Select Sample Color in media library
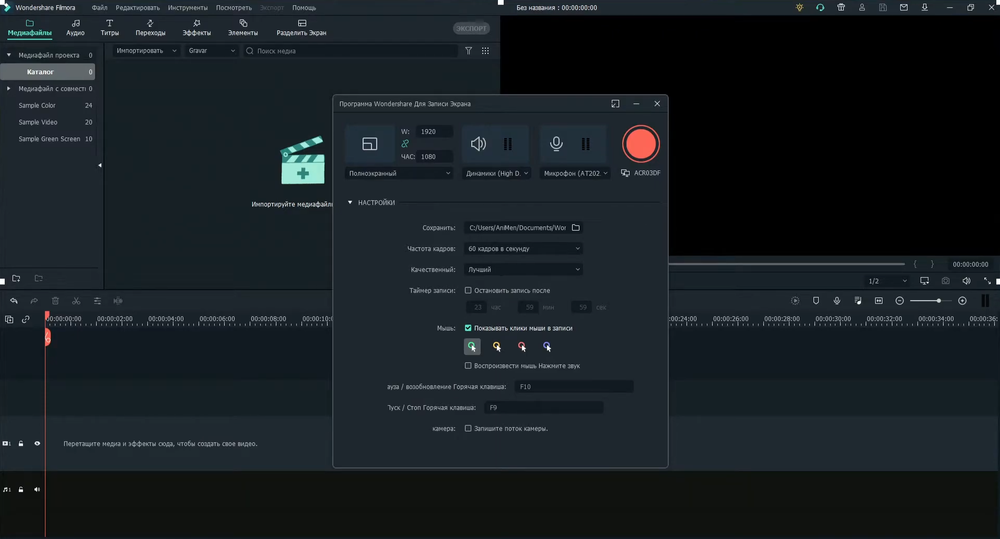 [37, 105]
